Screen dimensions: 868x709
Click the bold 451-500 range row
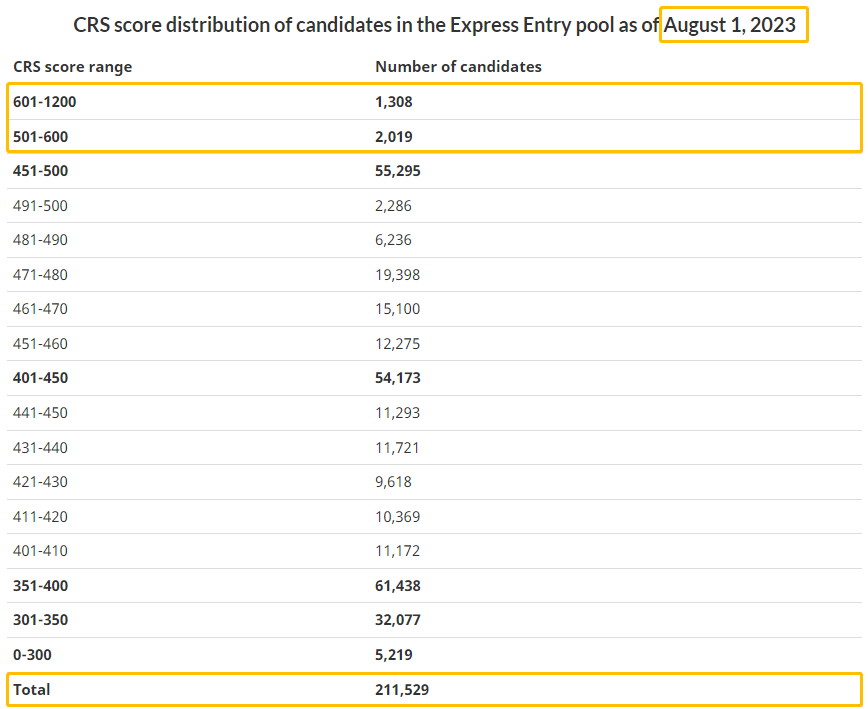(x=41, y=171)
